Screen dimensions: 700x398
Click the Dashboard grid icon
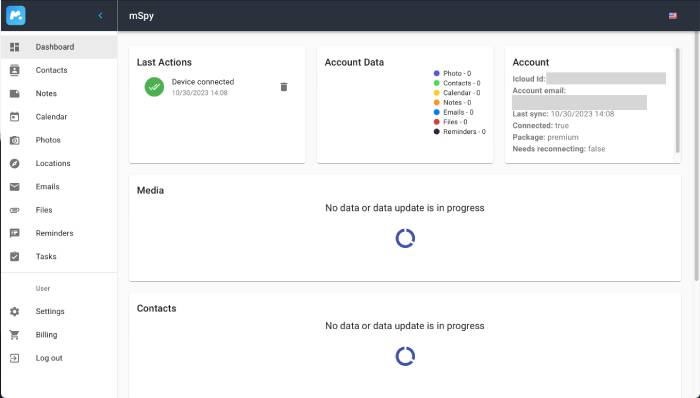tap(15, 47)
